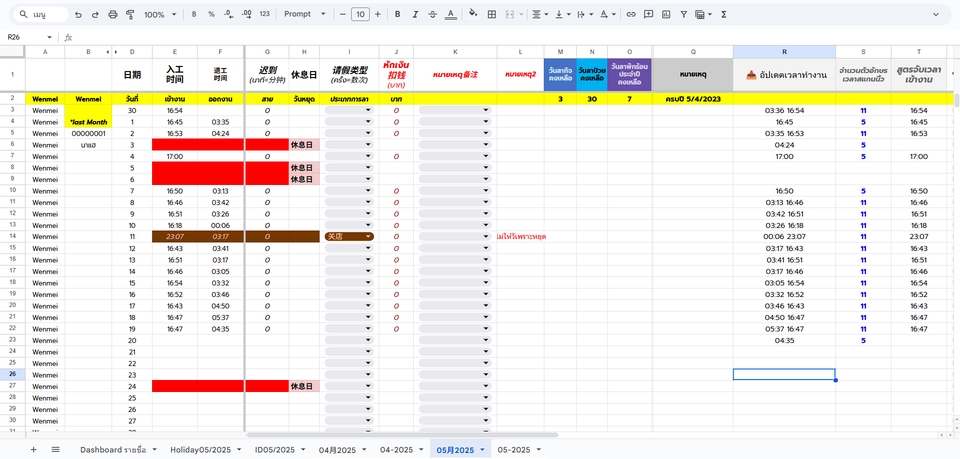Open horizontal align options
This screenshot has height=459, width=960.
539,14
